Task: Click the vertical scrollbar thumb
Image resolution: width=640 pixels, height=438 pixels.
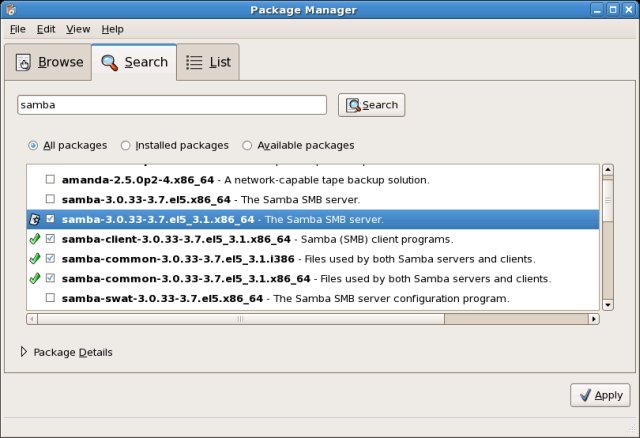Action: click(x=608, y=200)
